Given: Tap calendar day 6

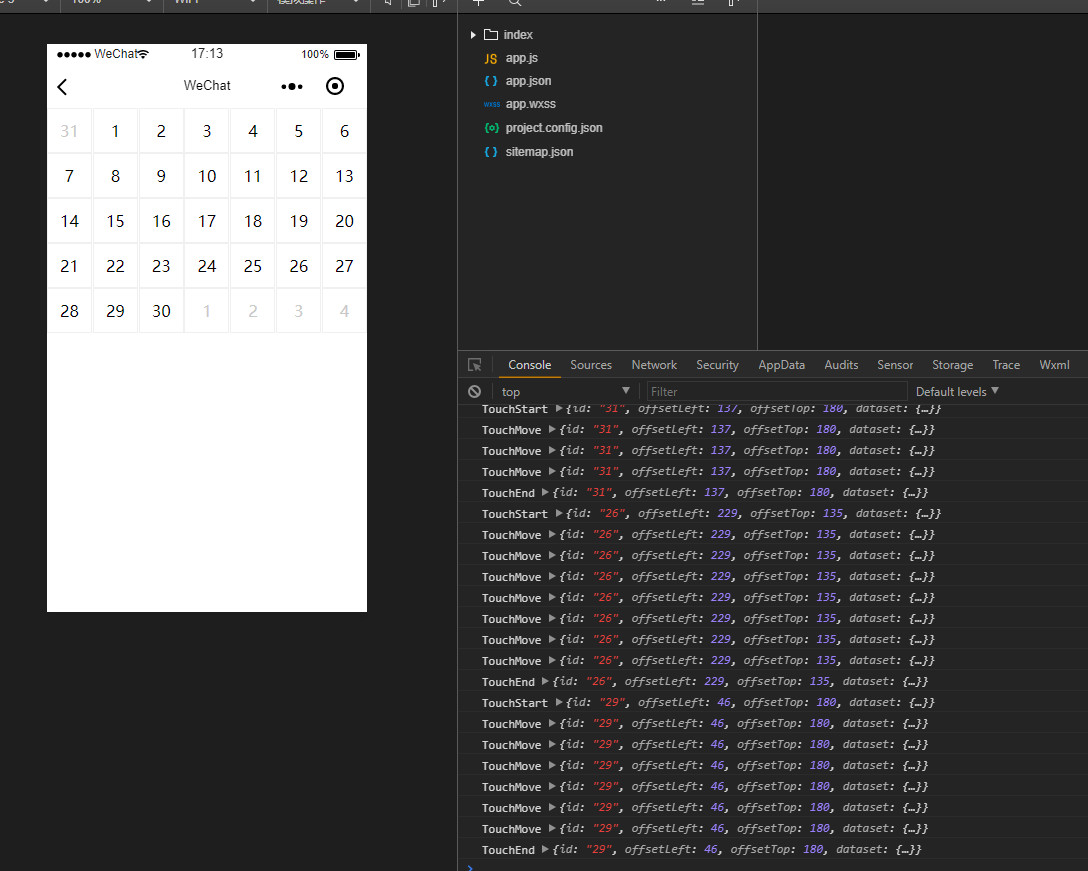Looking at the screenshot, I should 344,131.
